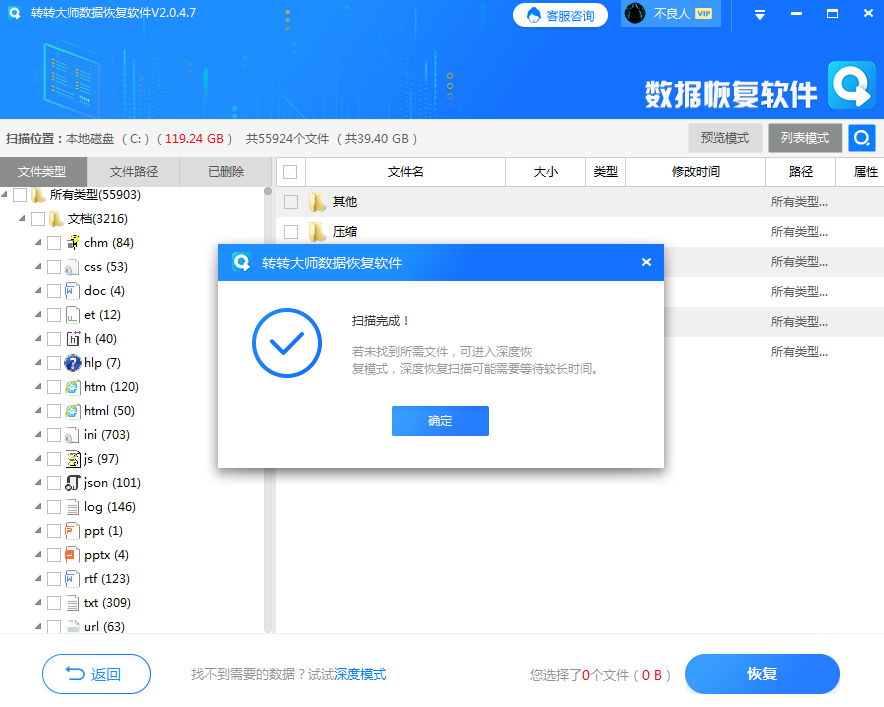Check the chm (84) file type checkbox
The height and width of the screenshot is (707, 884).
click(53, 242)
